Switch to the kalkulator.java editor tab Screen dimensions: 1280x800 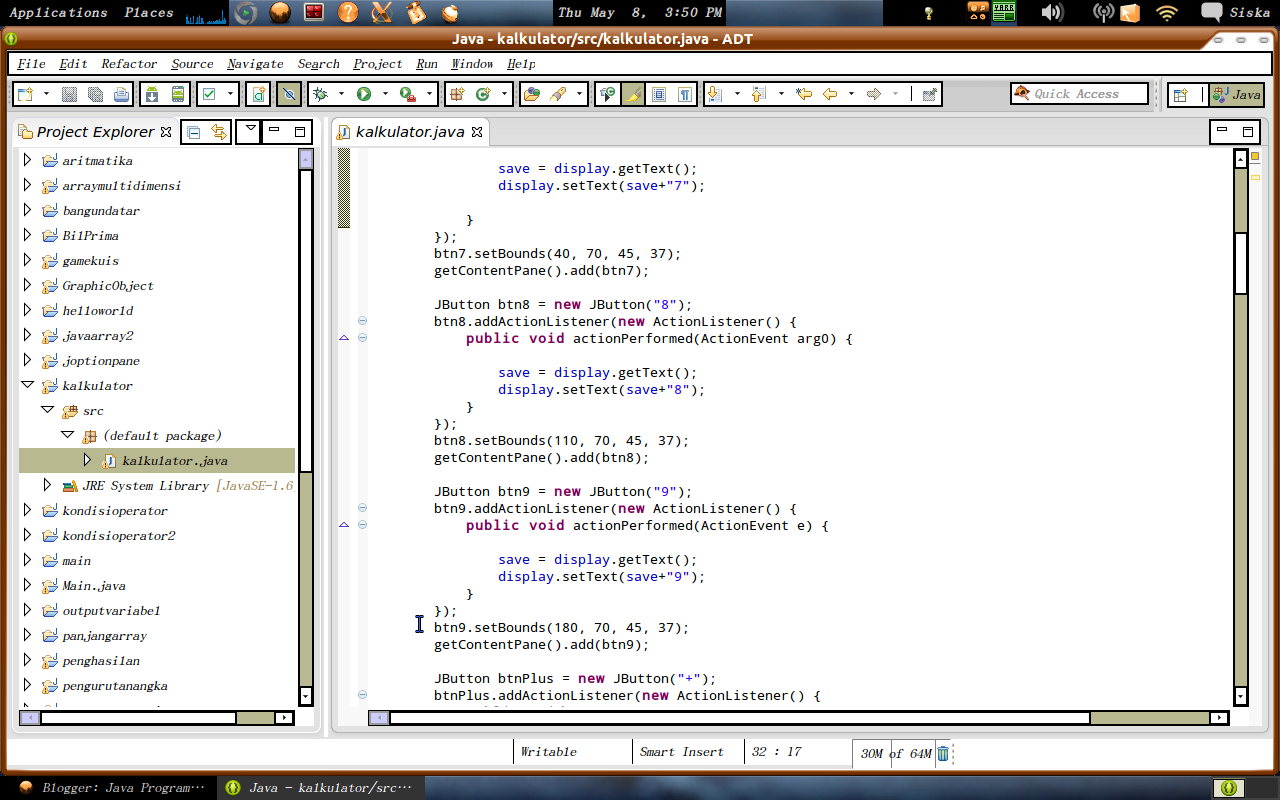[410, 131]
